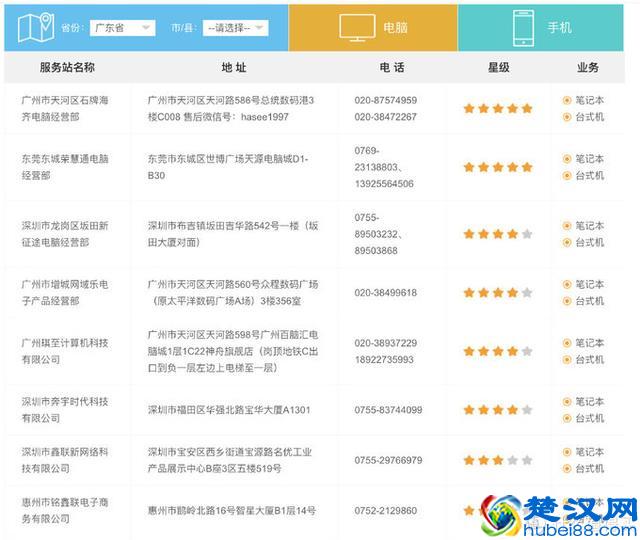Click station name 惠州市铭鑫联电子商务有限公司
This screenshot has width=640, height=540.
(x=65, y=511)
